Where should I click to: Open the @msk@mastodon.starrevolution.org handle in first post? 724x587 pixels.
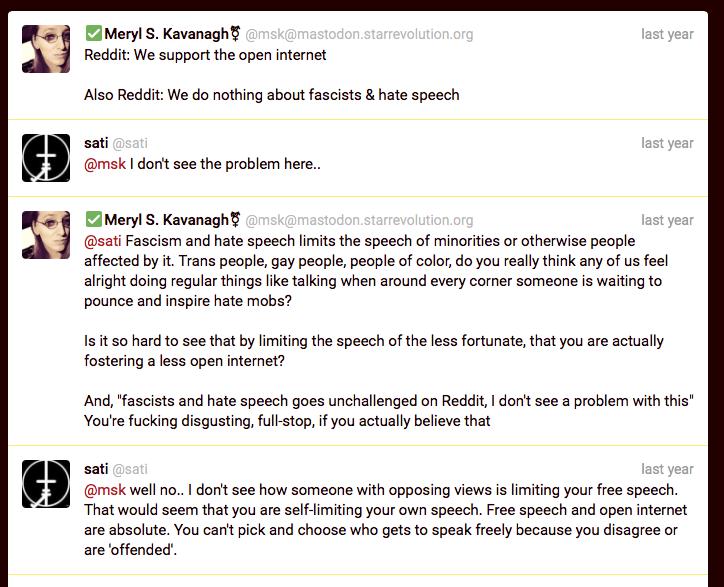tap(359, 34)
